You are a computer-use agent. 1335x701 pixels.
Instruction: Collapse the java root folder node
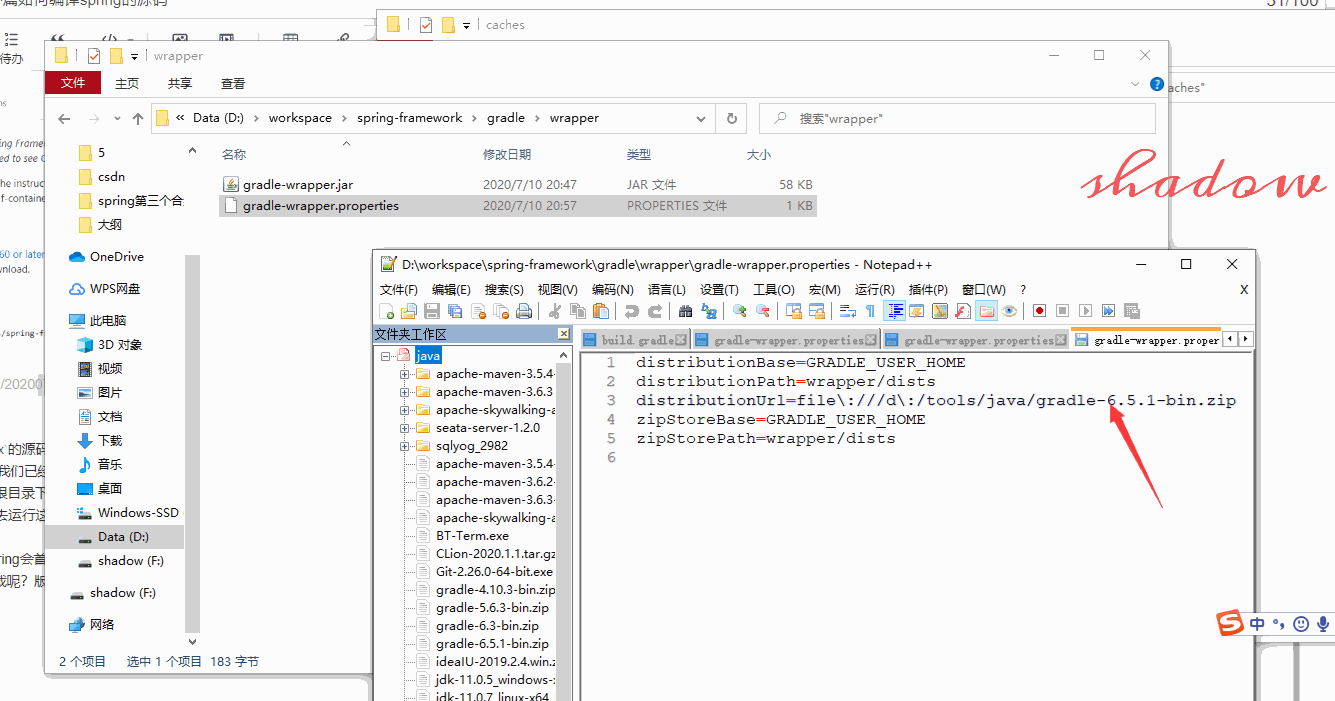(x=386, y=356)
